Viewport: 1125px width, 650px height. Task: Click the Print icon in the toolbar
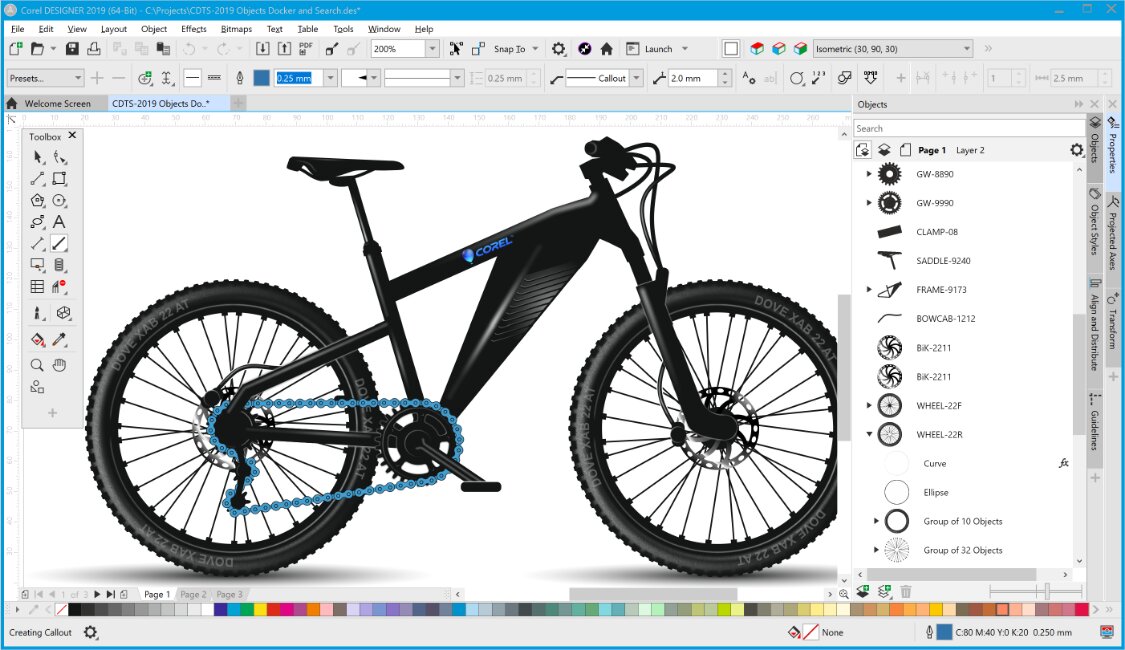tap(94, 49)
